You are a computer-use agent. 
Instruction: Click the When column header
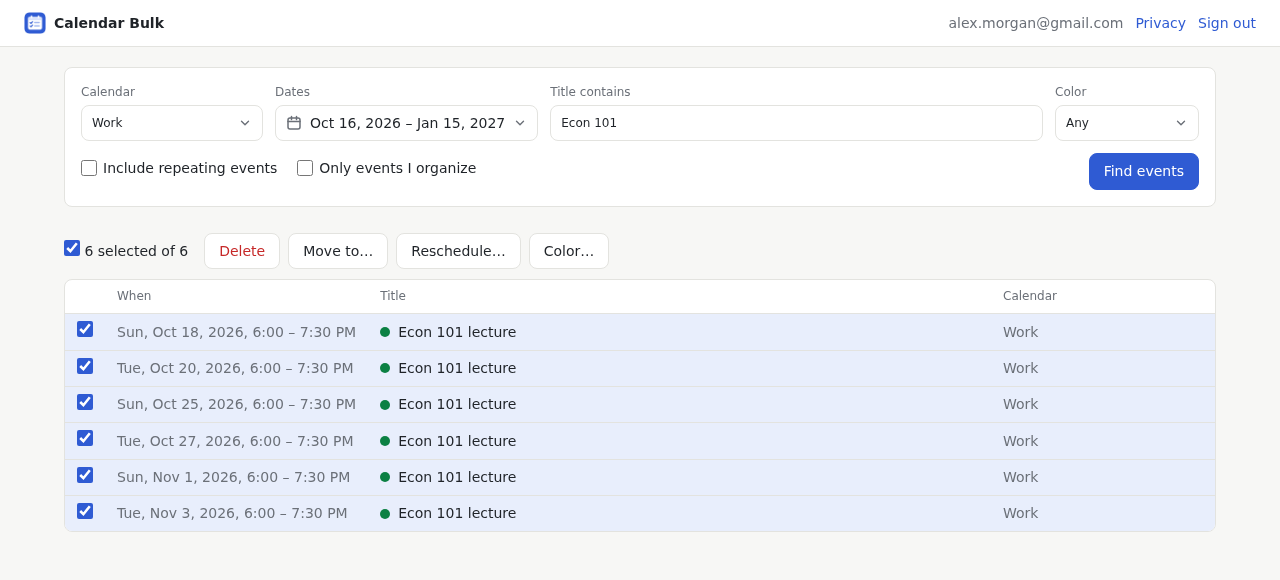tap(134, 296)
